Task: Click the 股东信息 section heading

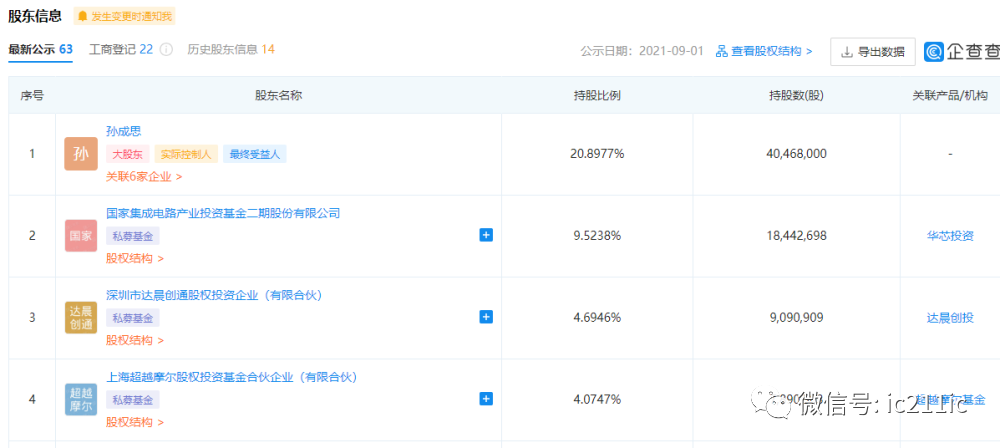Action: (x=35, y=16)
